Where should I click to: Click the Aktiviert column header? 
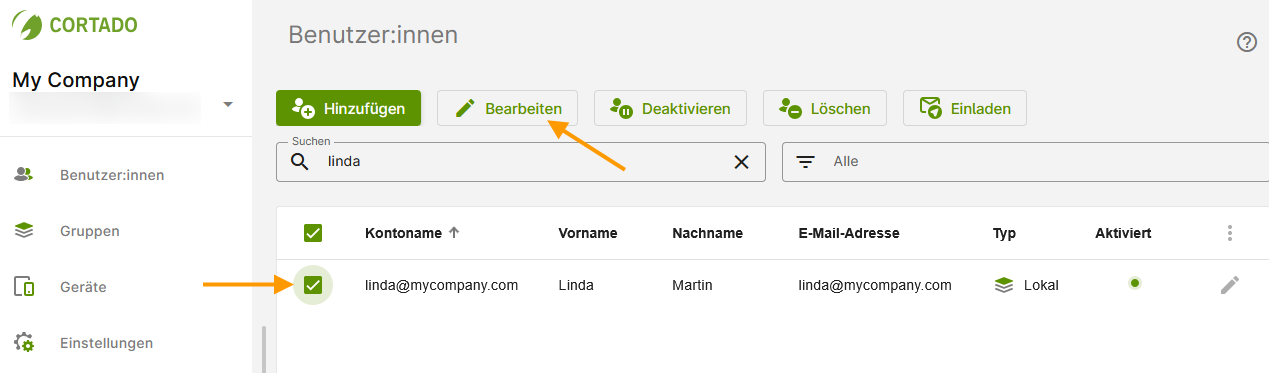(1123, 233)
